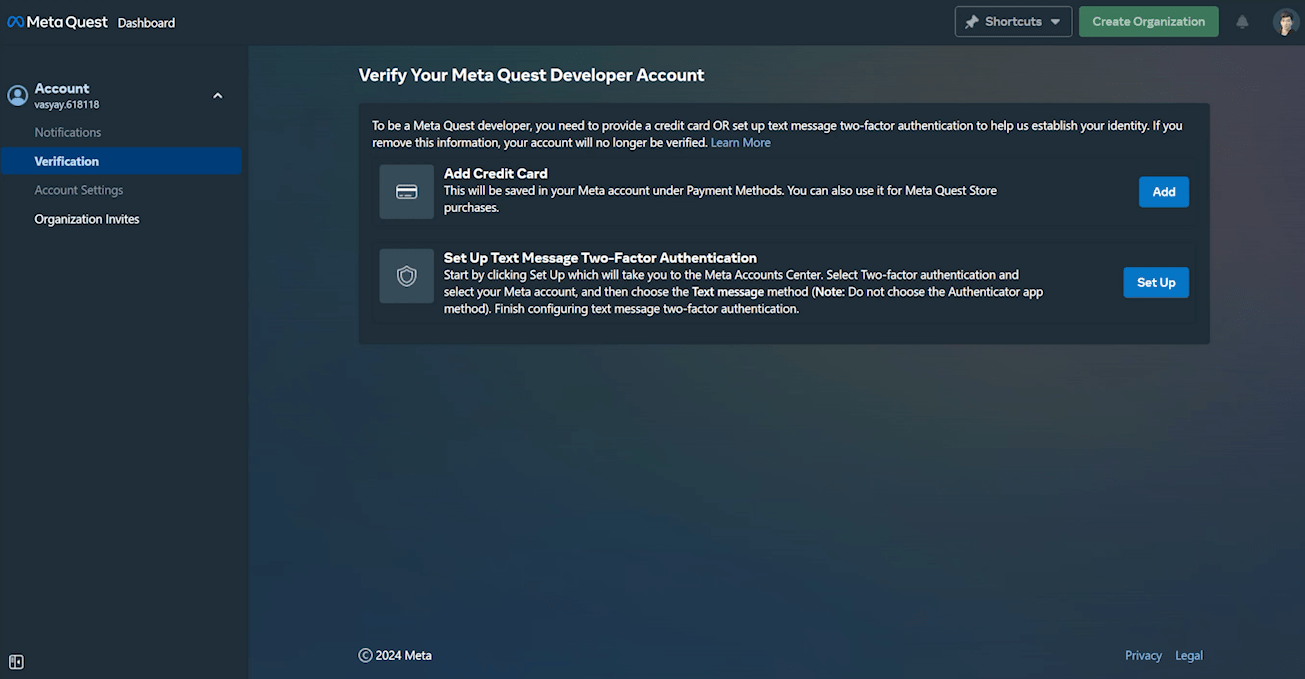This screenshot has height=679, width=1305.
Task: Open the Legal footer link
Action: (x=1189, y=656)
